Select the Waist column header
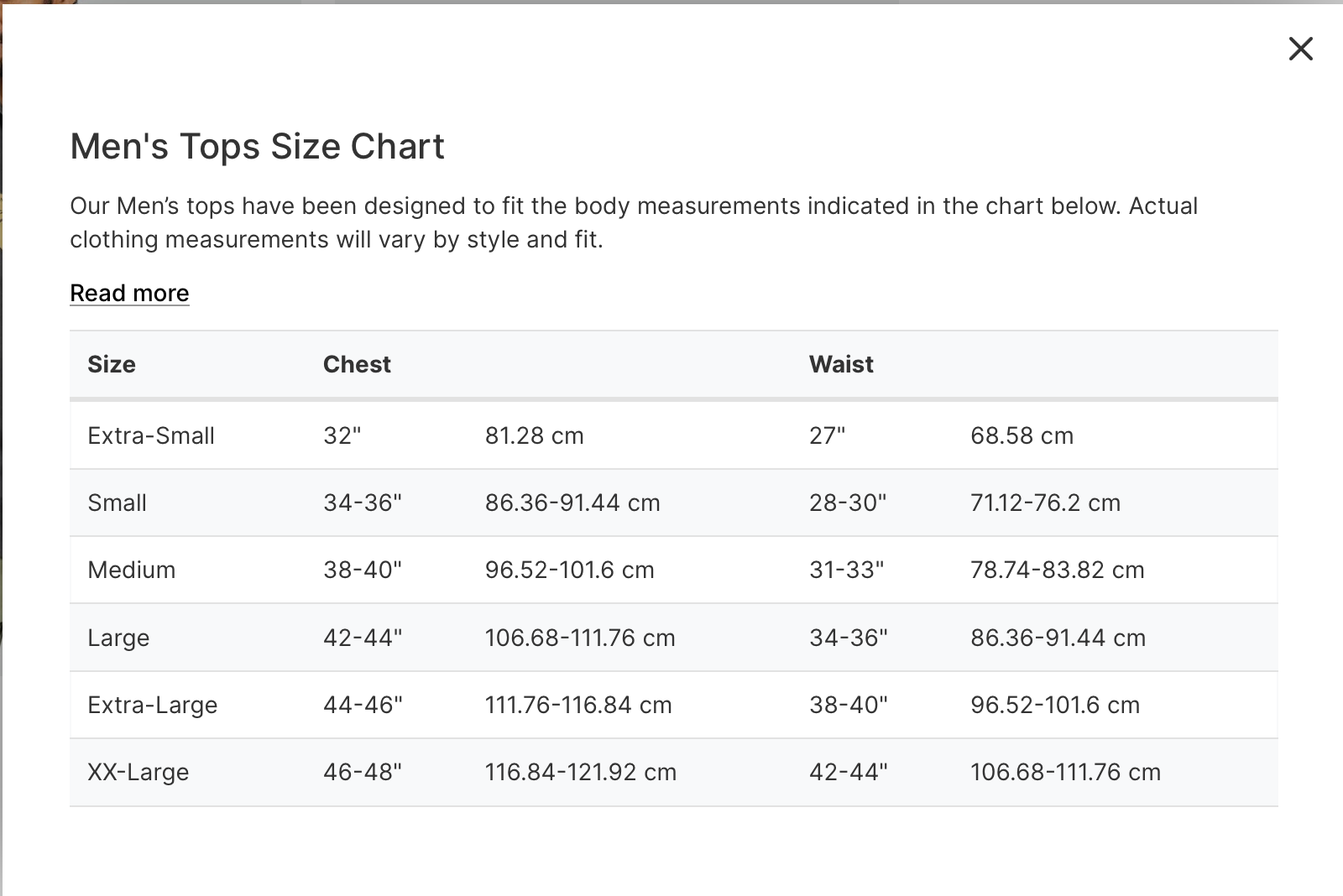The height and width of the screenshot is (896, 1343). click(841, 364)
